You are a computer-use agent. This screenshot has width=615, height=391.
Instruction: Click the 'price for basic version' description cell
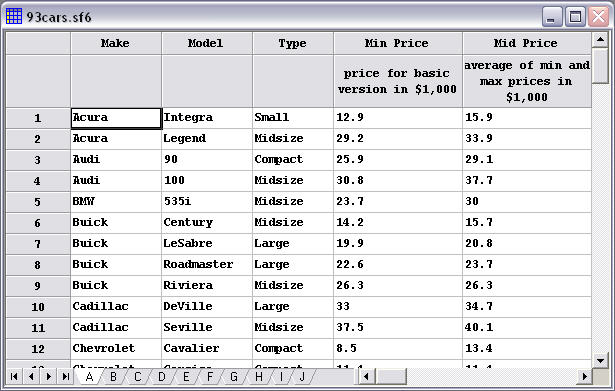click(398, 81)
